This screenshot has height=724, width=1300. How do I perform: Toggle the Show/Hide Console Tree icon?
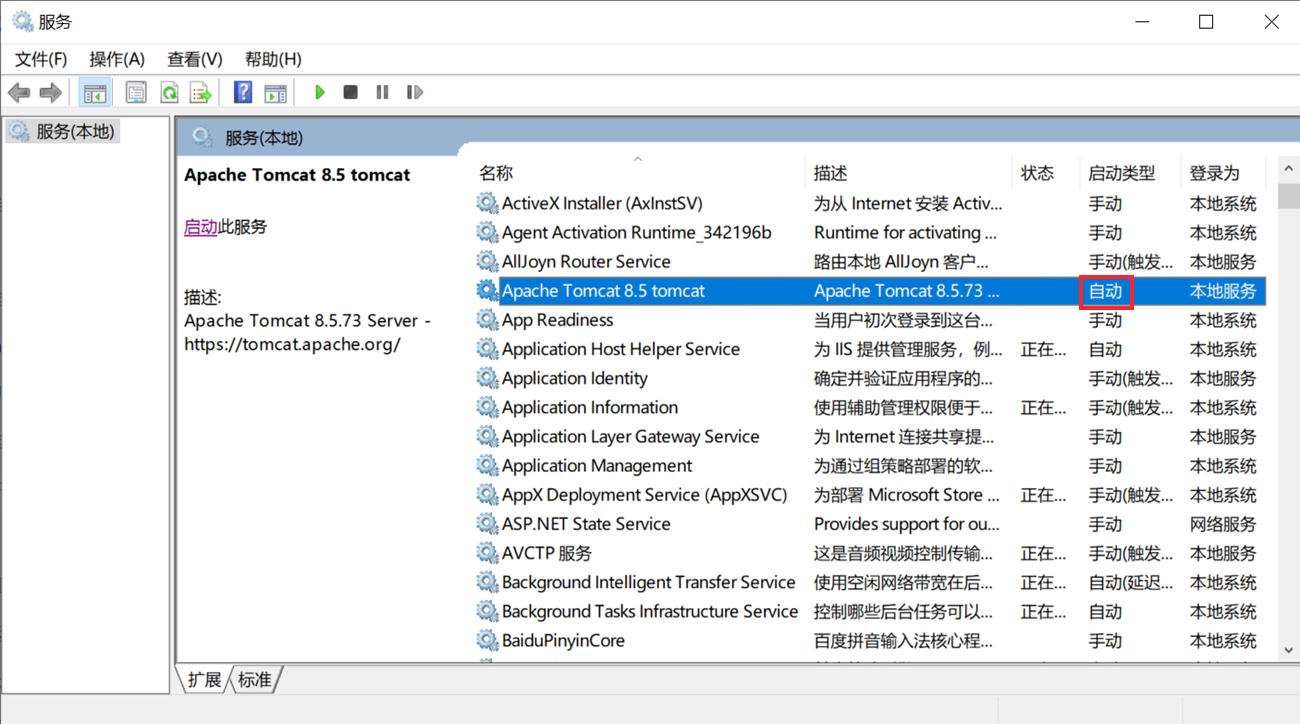[x=95, y=93]
